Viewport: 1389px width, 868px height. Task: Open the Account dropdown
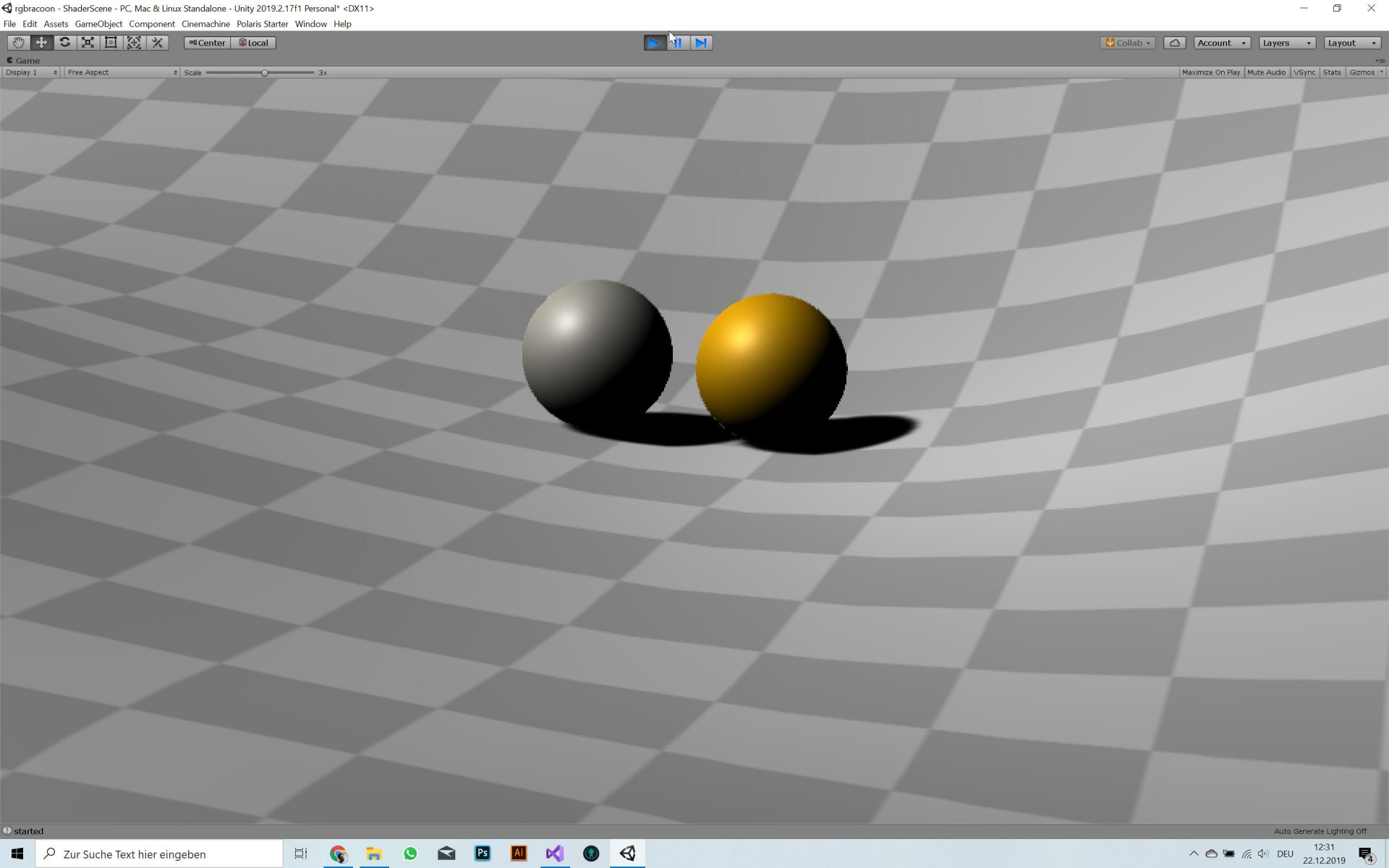pyautogui.click(x=1221, y=43)
